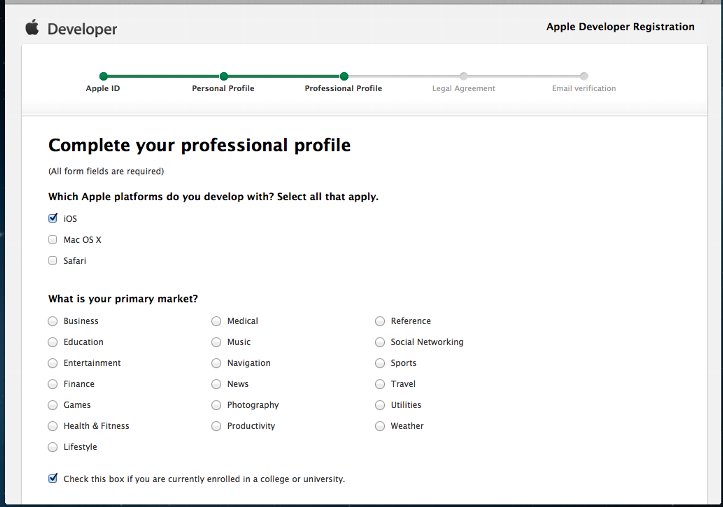Choose Utilities as primary market

click(x=380, y=405)
